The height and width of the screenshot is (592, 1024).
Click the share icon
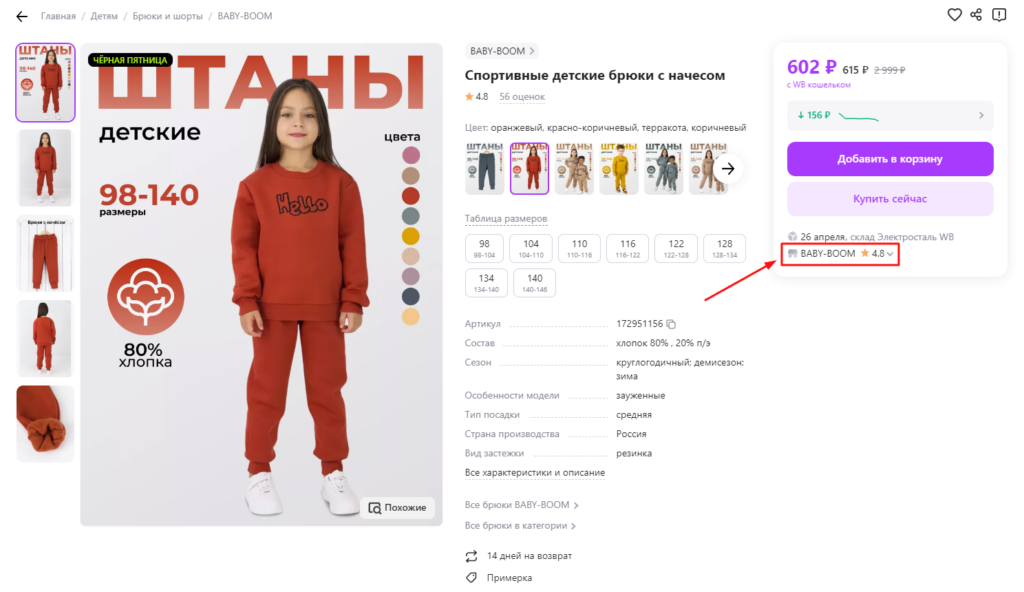click(x=976, y=15)
